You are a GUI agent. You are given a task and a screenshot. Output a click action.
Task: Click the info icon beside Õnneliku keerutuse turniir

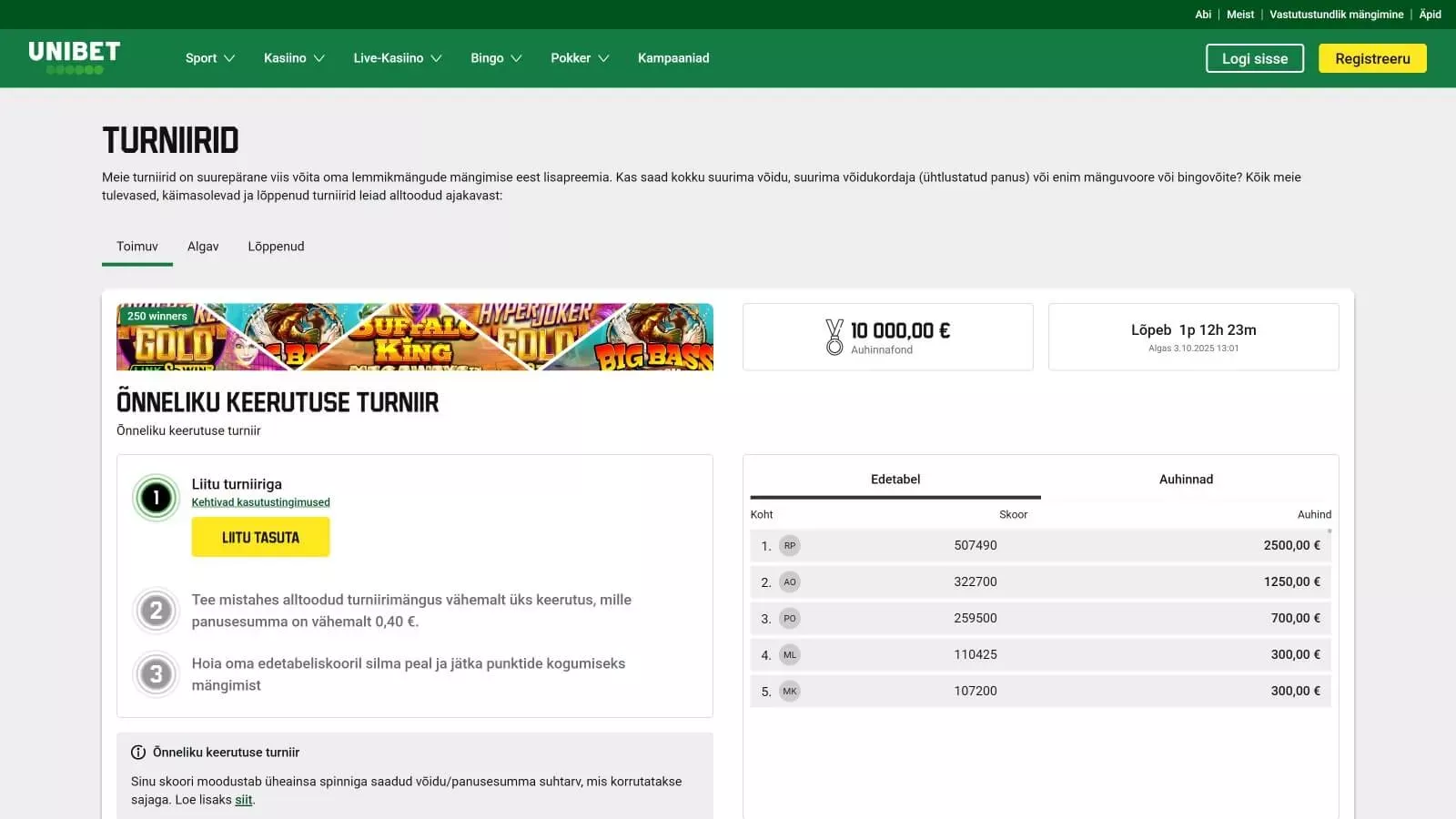(137, 753)
